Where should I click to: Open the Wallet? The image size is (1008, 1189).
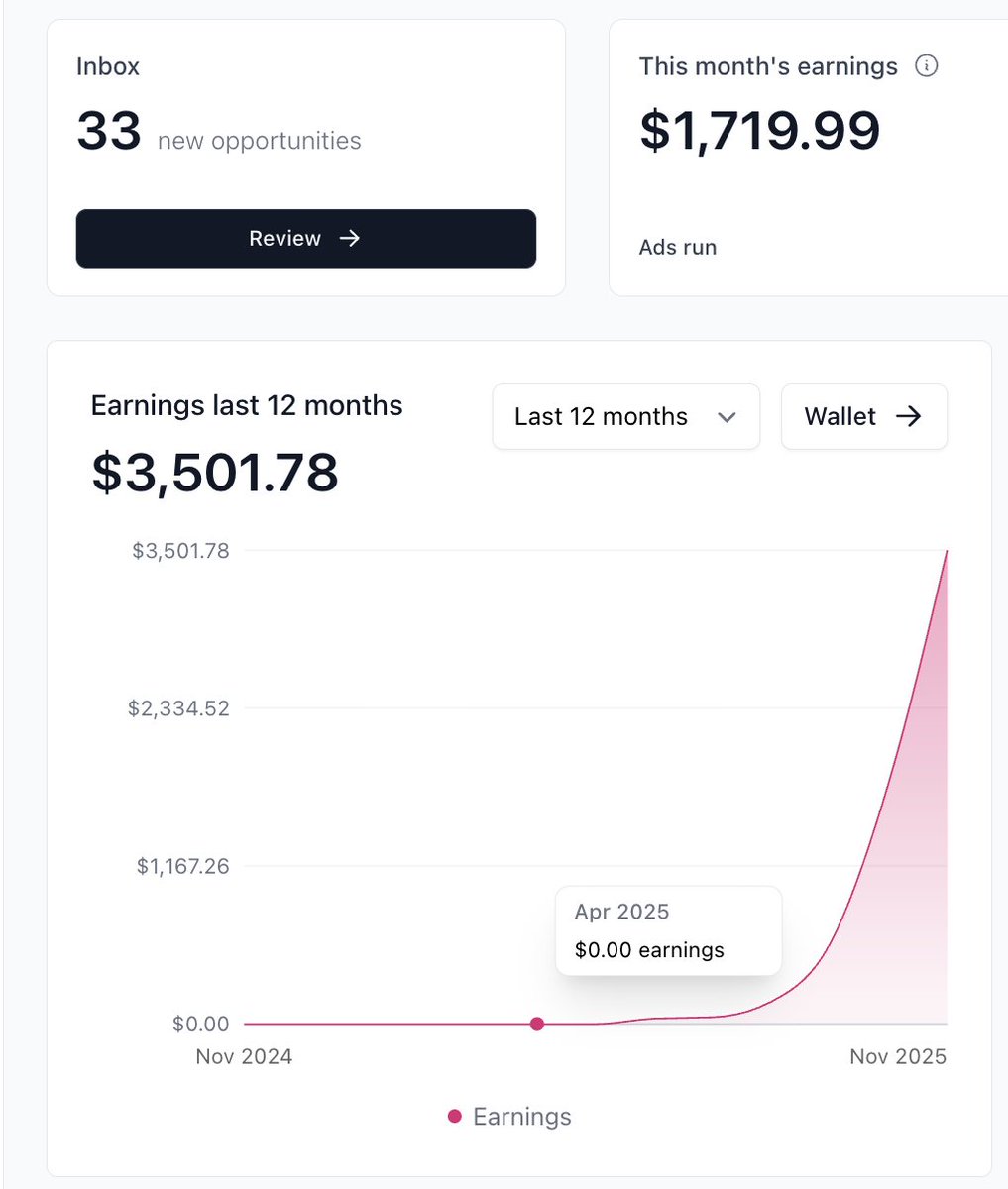click(863, 417)
